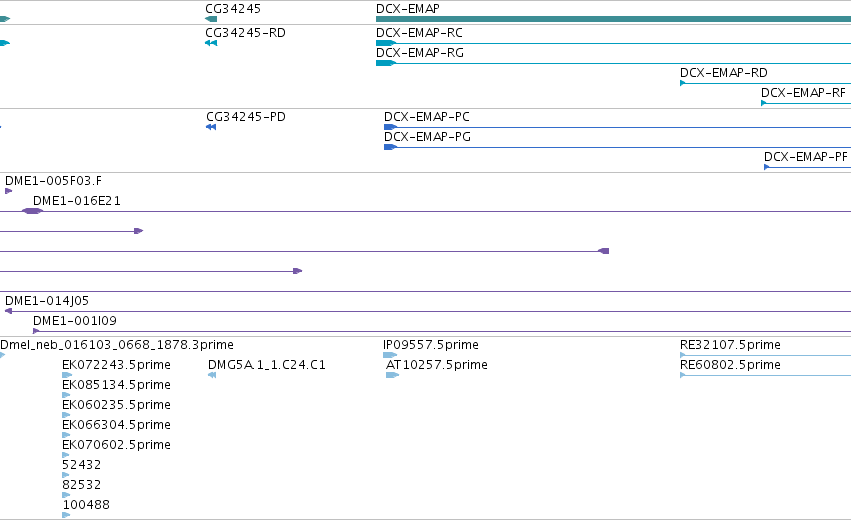Click the 82532 feature arrow glyph
This screenshot has width=851, height=520.
[66, 495]
